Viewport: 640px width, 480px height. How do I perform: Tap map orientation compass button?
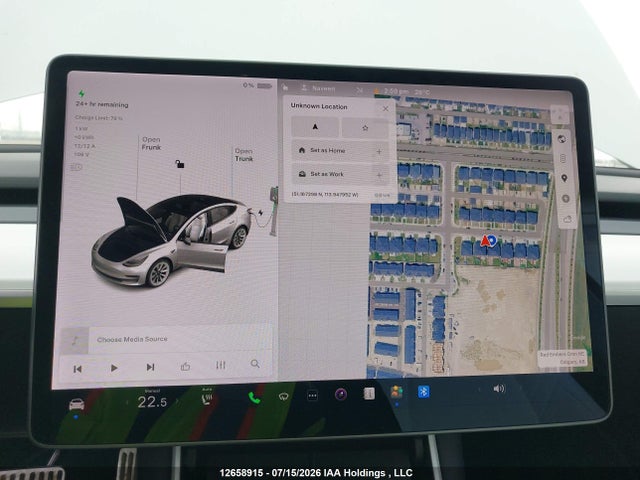(x=560, y=115)
